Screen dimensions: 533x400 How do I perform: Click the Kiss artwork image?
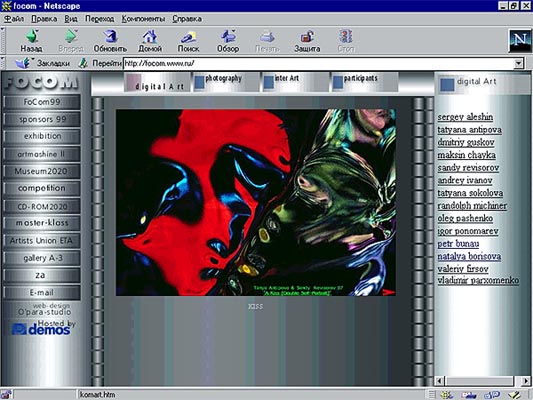[256, 202]
